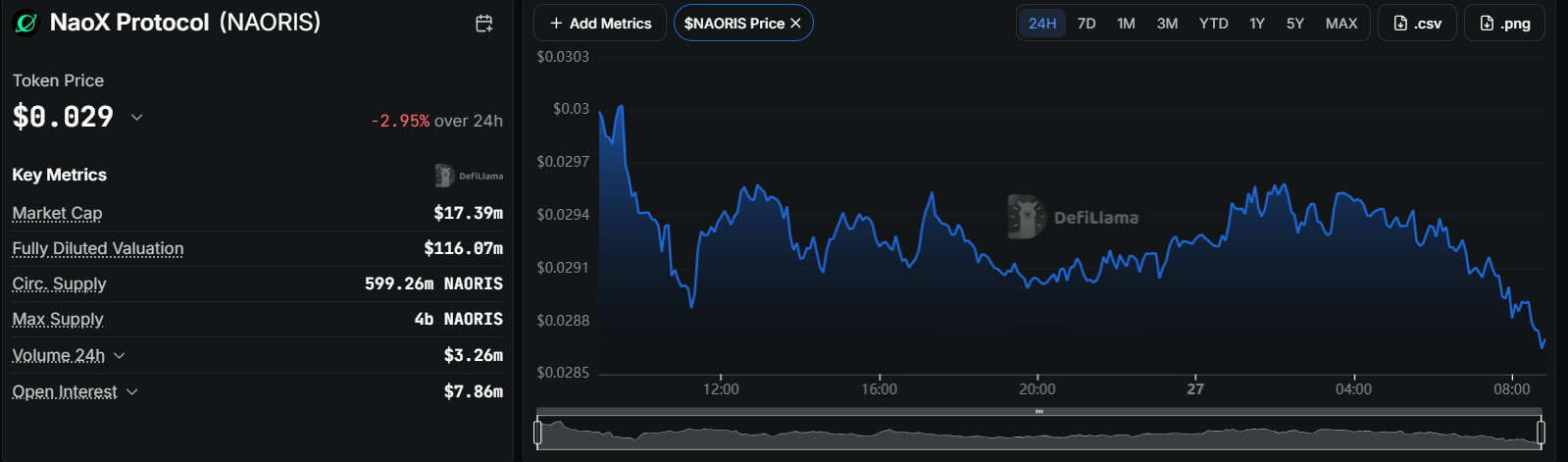Image resolution: width=1568 pixels, height=462 pixels.
Task: Click the Volume 24h label
Action: click(58, 355)
